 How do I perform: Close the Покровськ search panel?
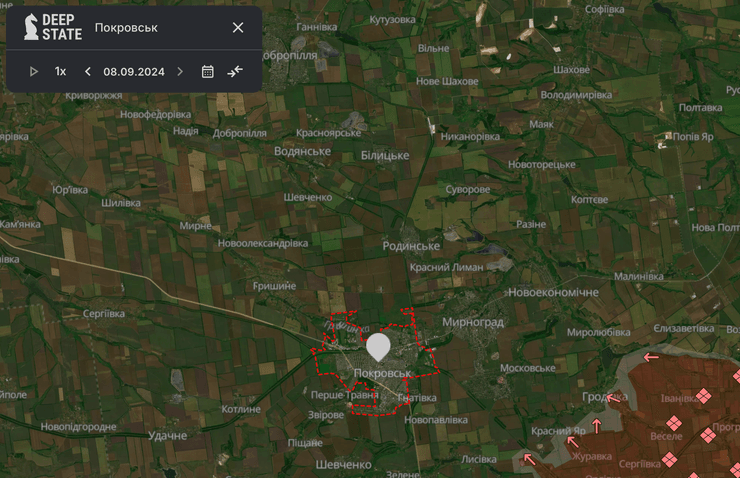(238, 27)
